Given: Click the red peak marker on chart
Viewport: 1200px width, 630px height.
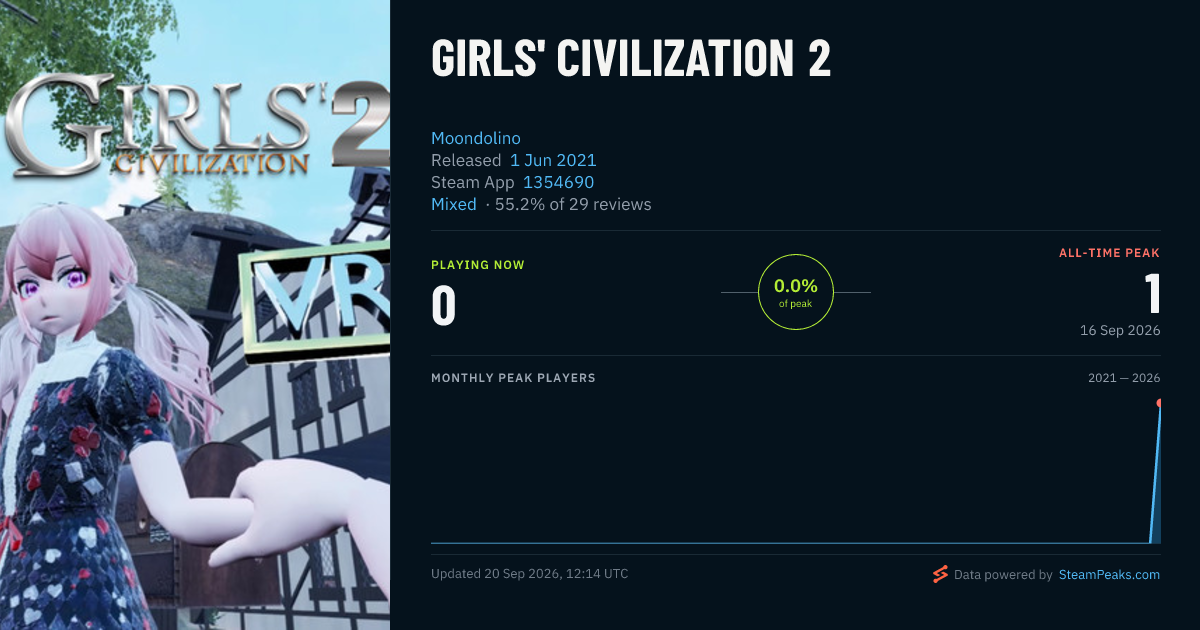Looking at the screenshot, I should coord(1160,403).
